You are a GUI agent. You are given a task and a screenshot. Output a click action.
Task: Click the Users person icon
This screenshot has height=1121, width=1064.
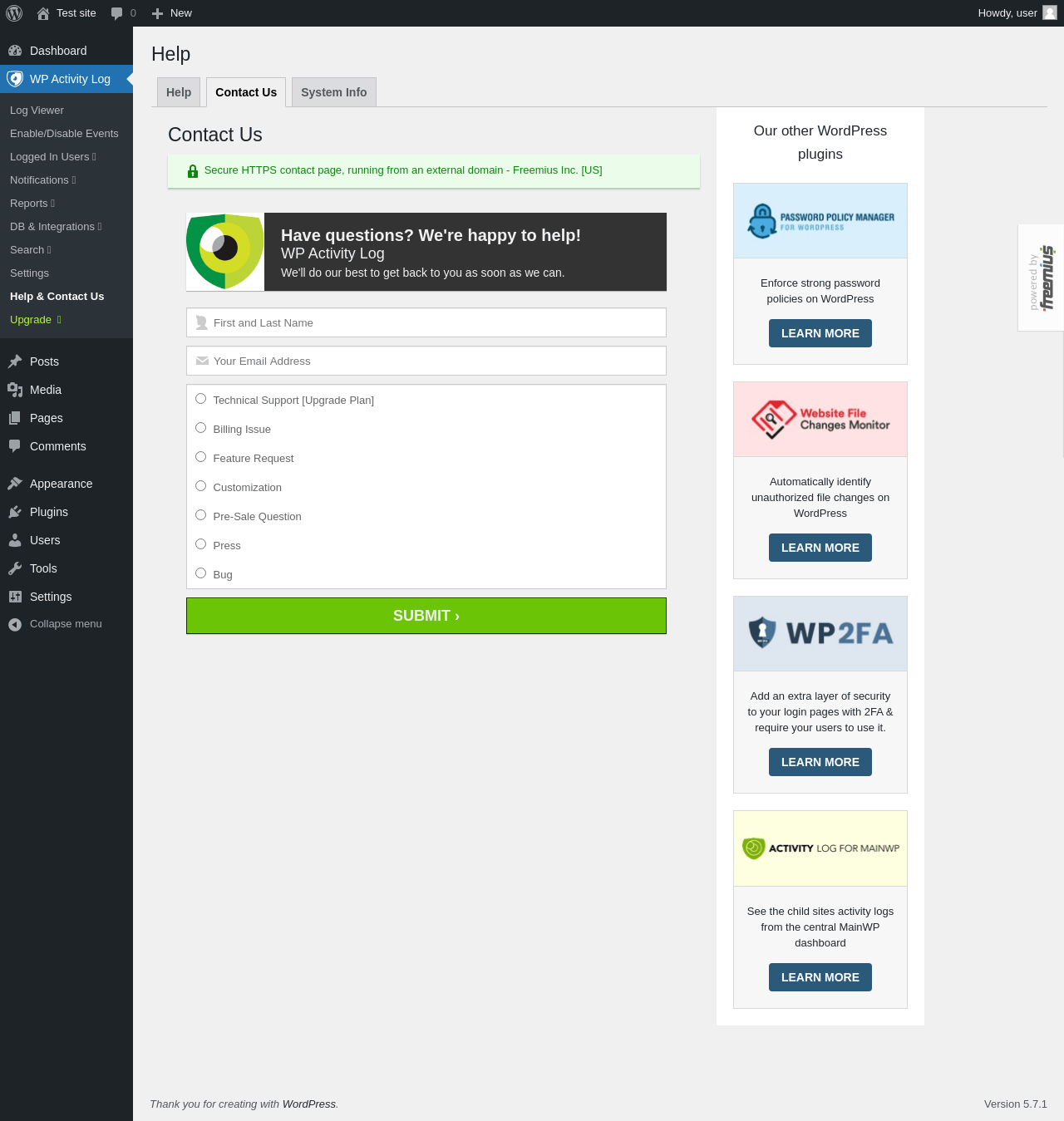(x=15, y=540)
